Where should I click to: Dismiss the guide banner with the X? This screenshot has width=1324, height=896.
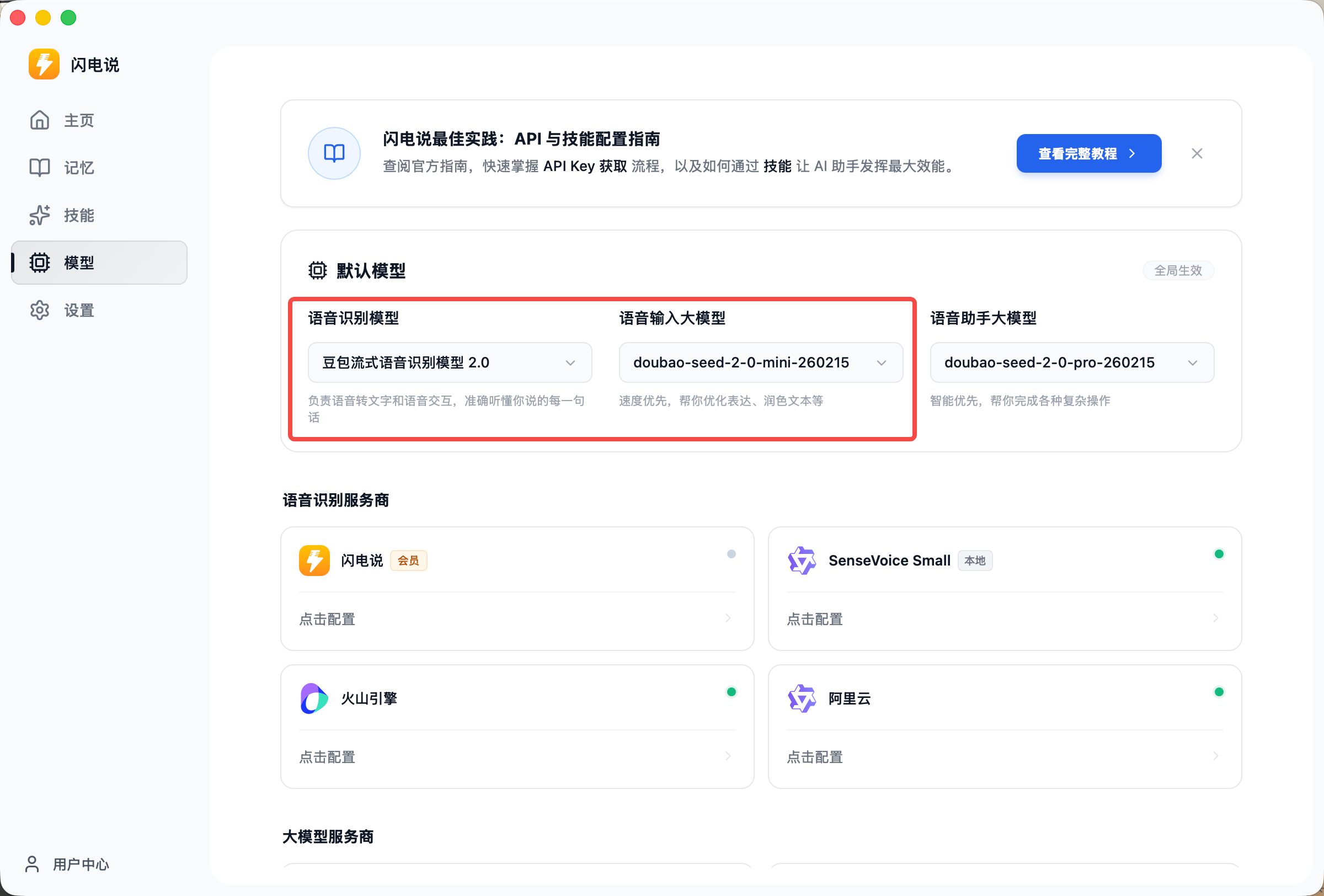click(x=1197, y=153)
